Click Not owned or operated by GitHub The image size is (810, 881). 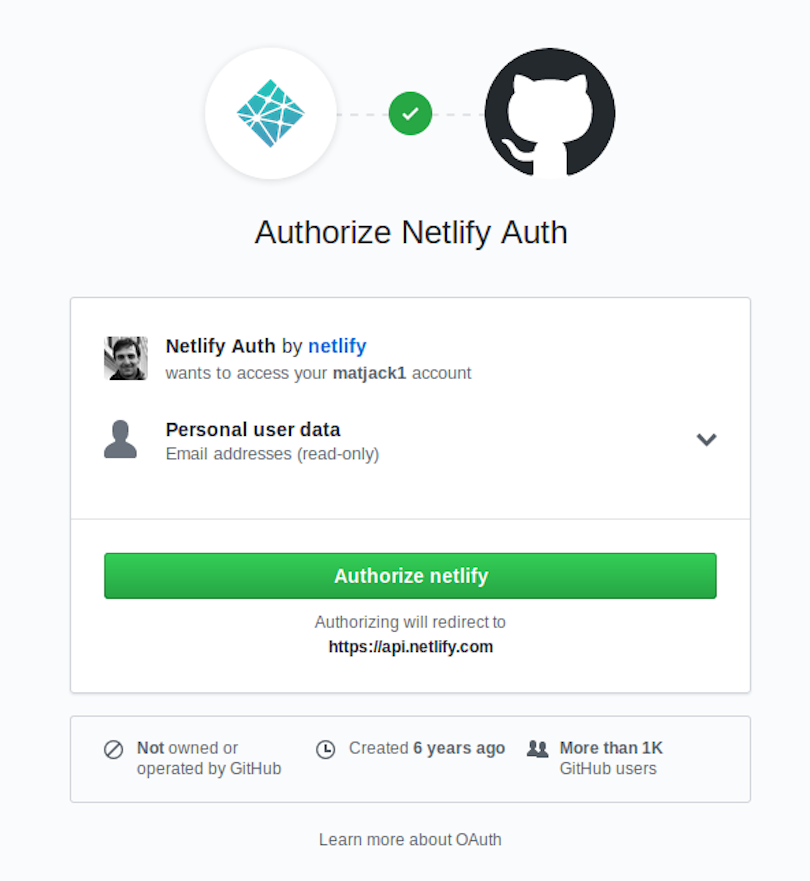click(209, 758)
